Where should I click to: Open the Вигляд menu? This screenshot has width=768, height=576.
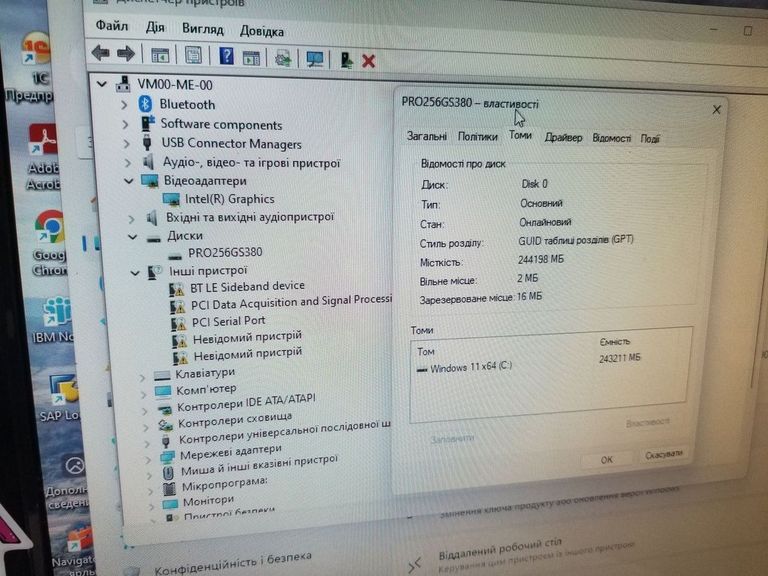click(x=203, y=29)
